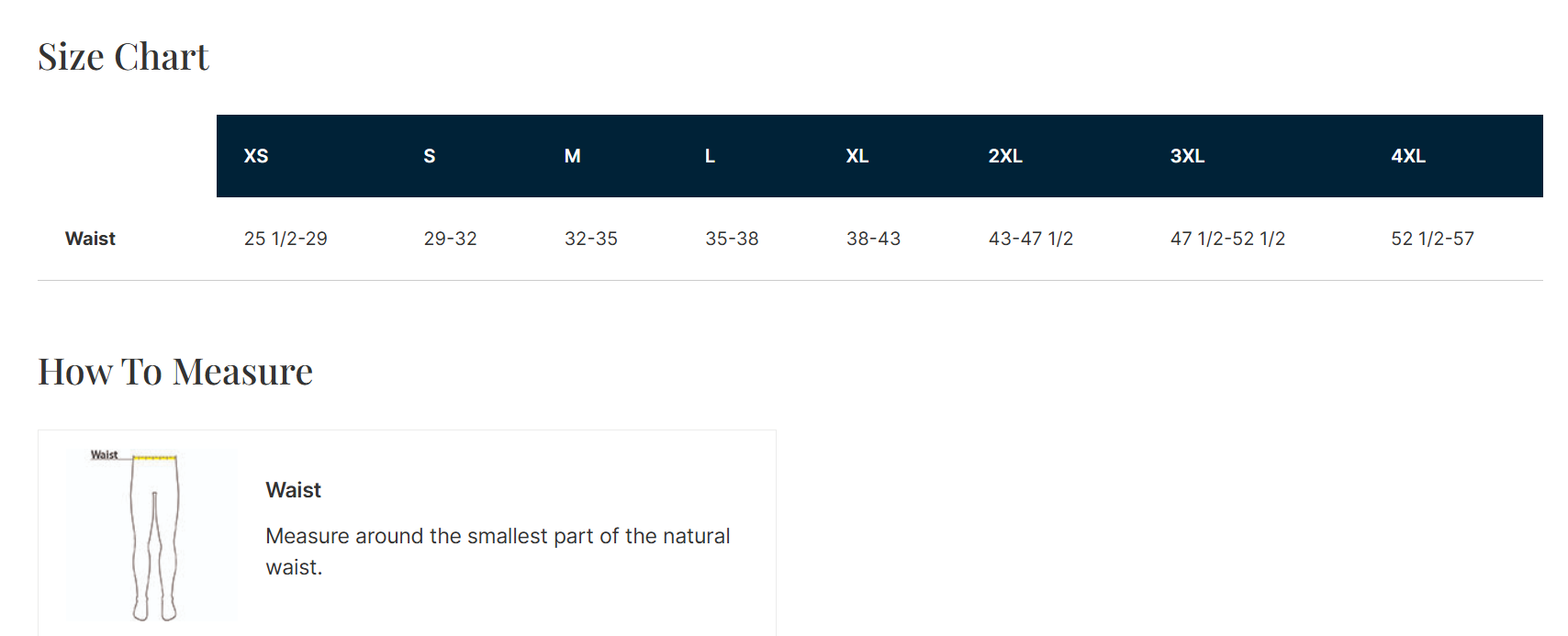Select the 47 1/2-52 1/2 waist value

pos(1227,239)
